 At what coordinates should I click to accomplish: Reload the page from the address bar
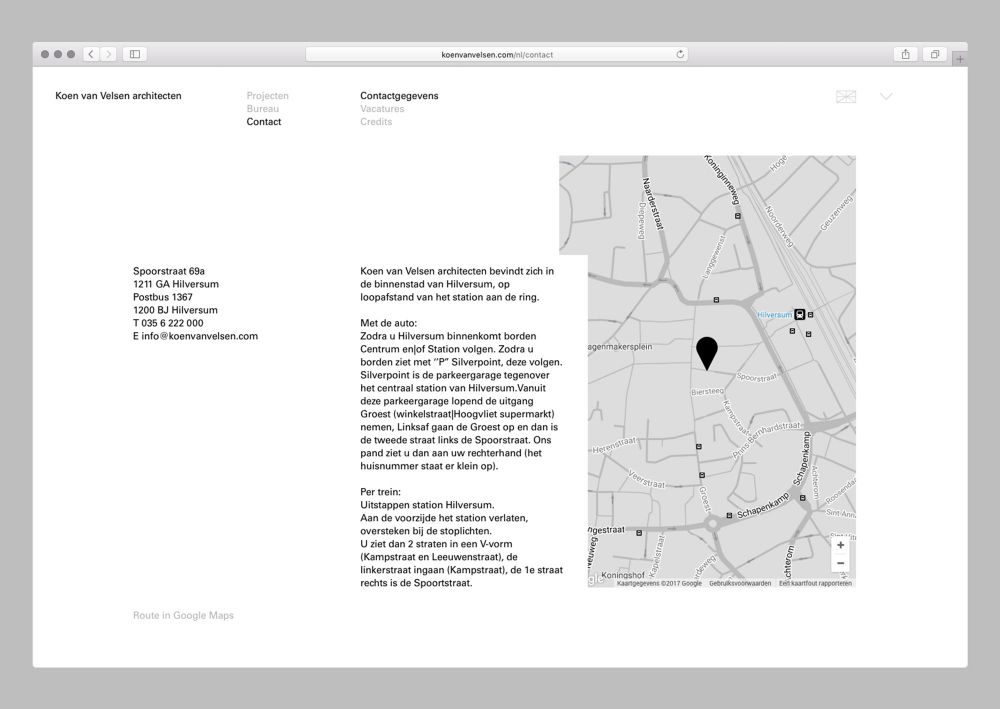pyautogui.click(x=681, y=54)
